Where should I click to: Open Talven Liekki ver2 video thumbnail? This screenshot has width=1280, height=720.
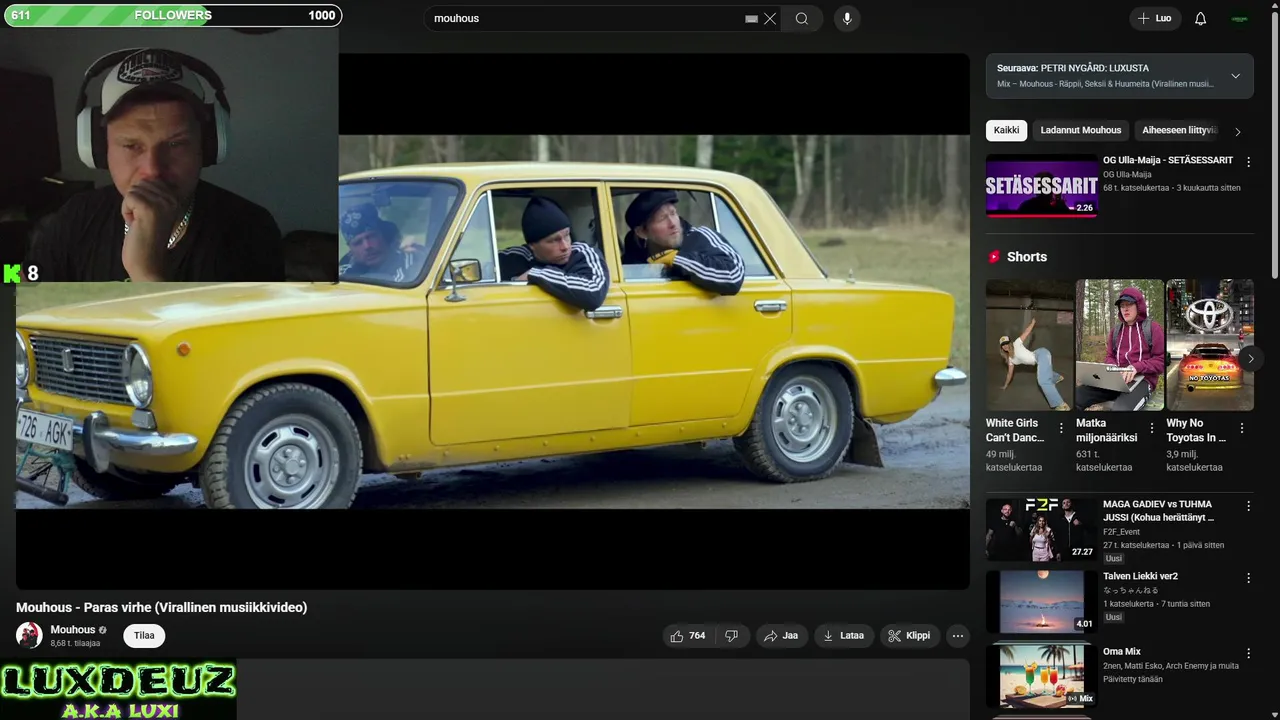1041,602
